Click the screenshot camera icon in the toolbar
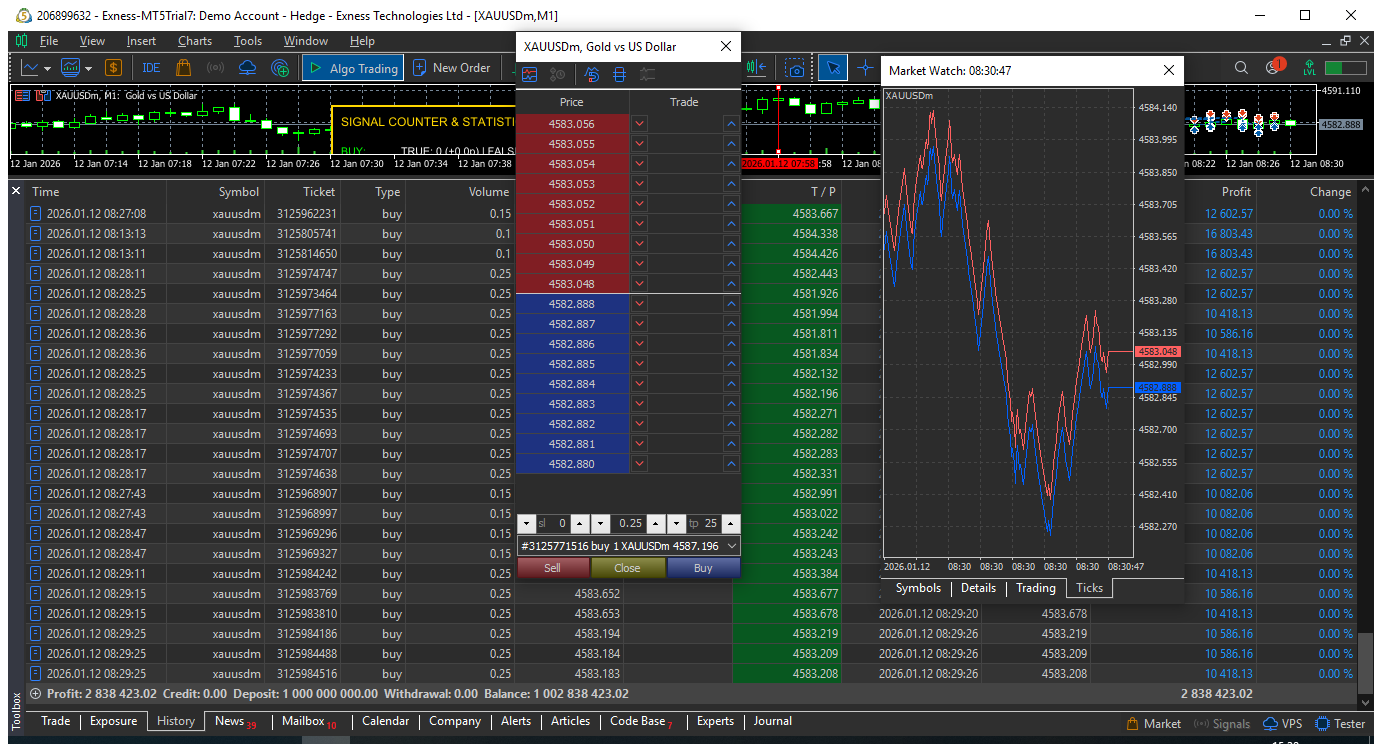The image size is (1382, 744). pyautogui.click(x=795, y=68)
